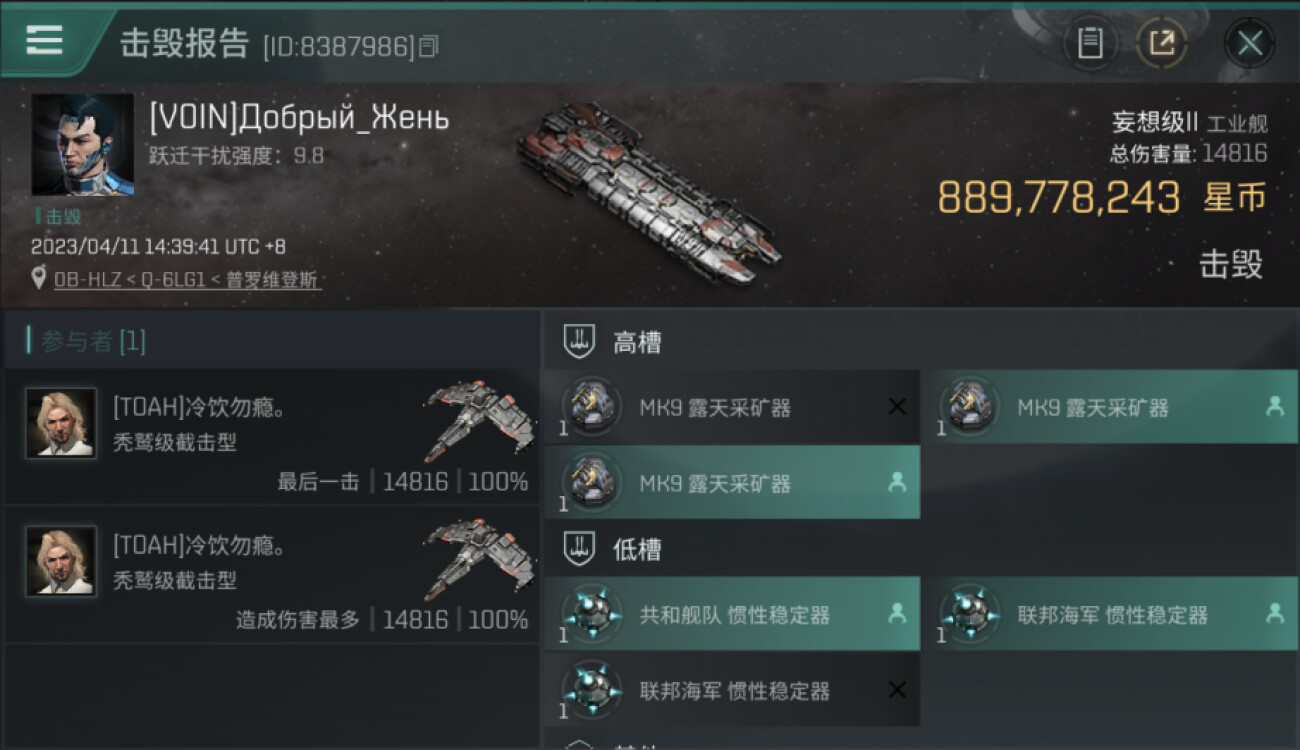Select the highlighted second-row MK9 露天采矿器
1300x750 pixels.
click(x=732, y=483)
